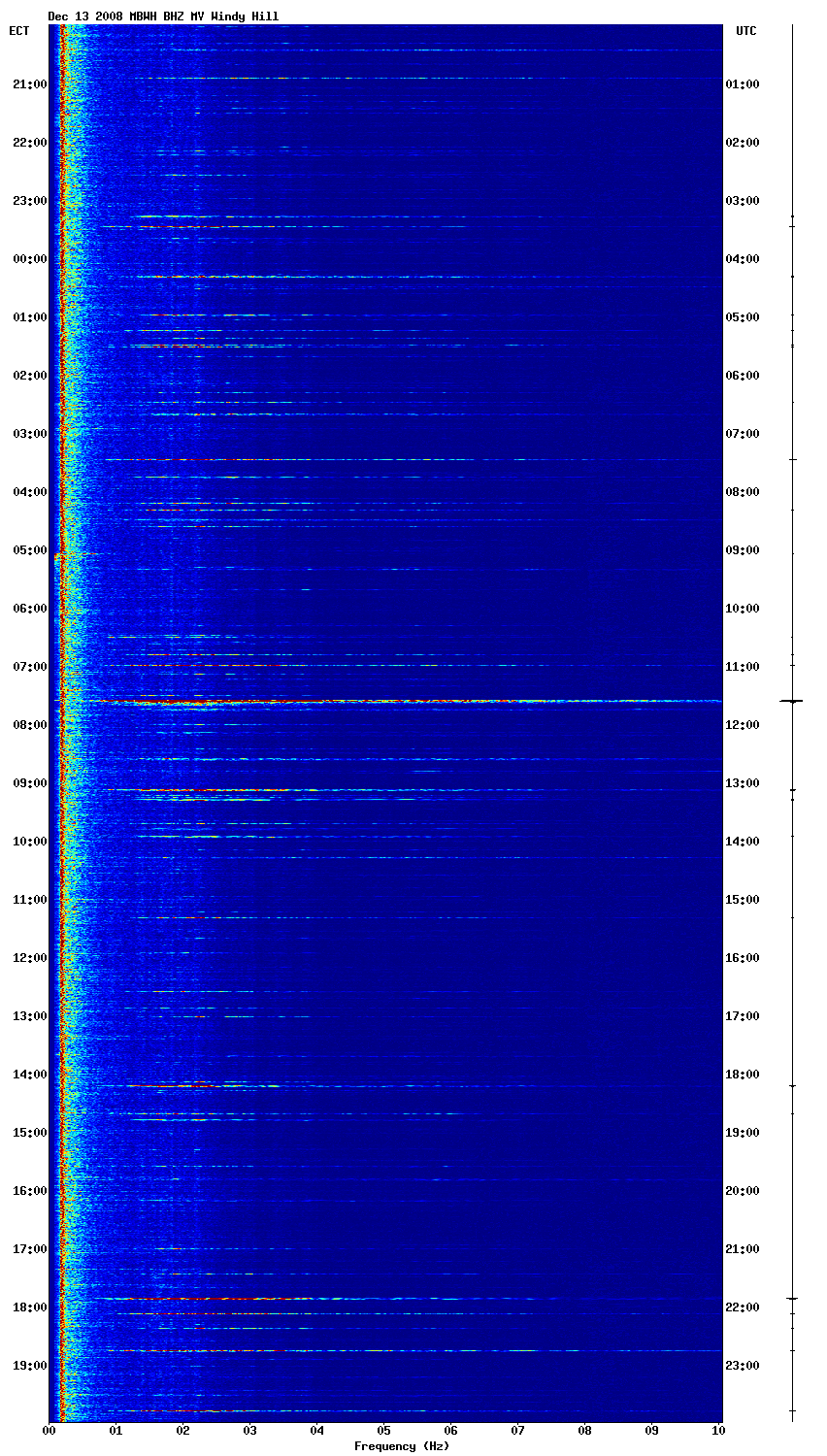Pick the 19:00 label on UTC axis
The image size is (827, 1456).
[743, 1133]
